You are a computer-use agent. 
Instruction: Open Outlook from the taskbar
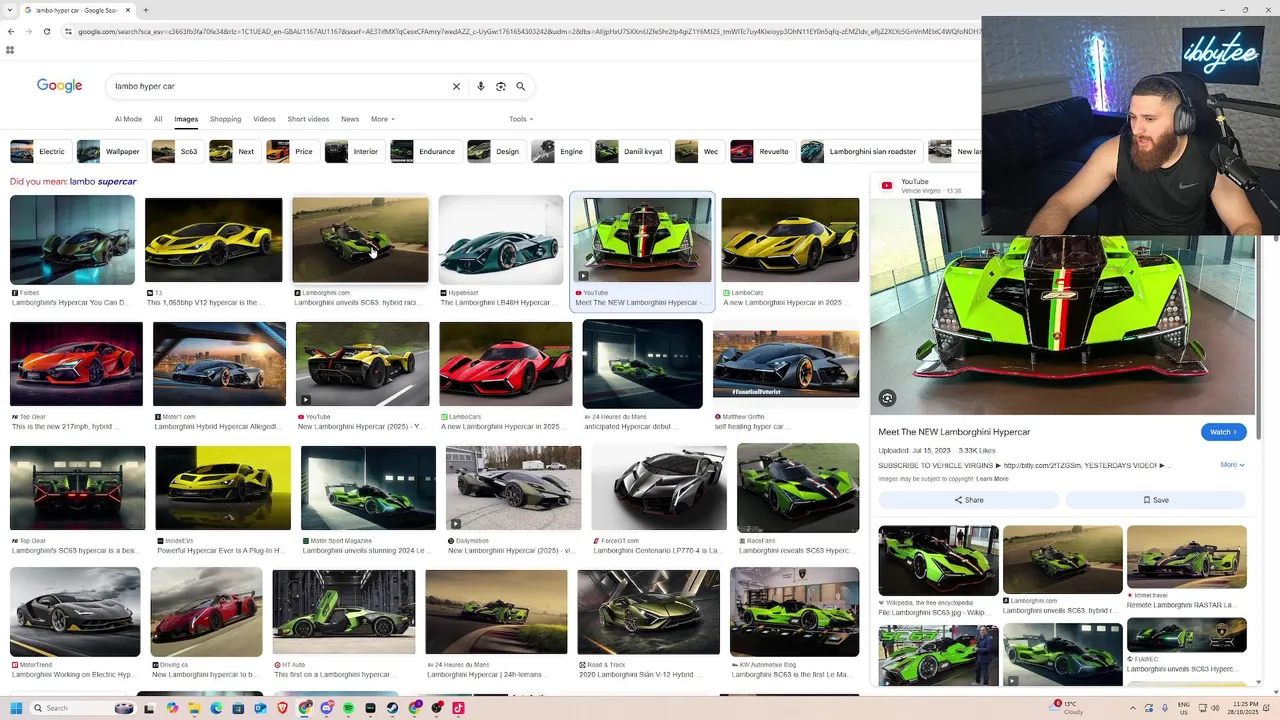(x=260, y=708)
